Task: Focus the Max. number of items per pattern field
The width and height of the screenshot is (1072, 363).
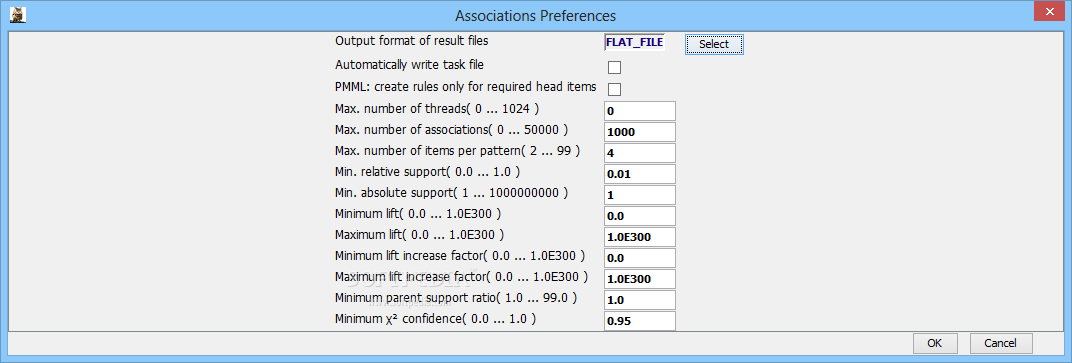Action: 640,152
